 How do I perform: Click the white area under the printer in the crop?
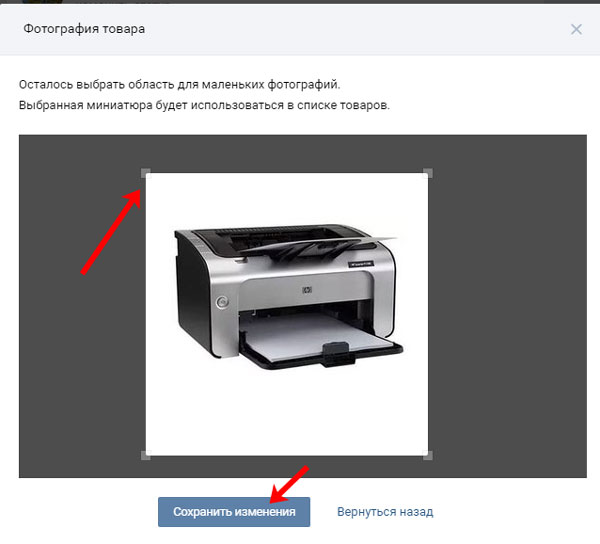click(x=287, y=413)
